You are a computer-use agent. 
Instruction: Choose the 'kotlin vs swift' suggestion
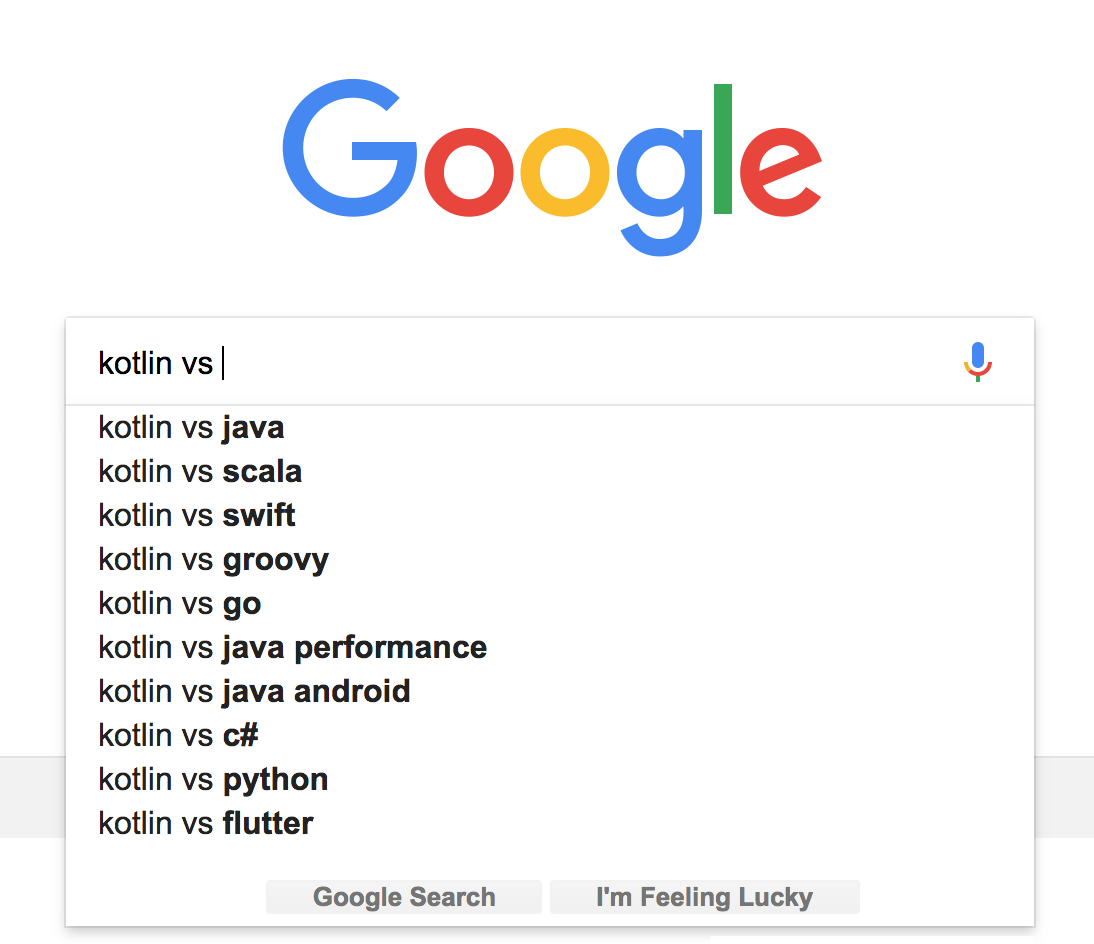[550, 516]
